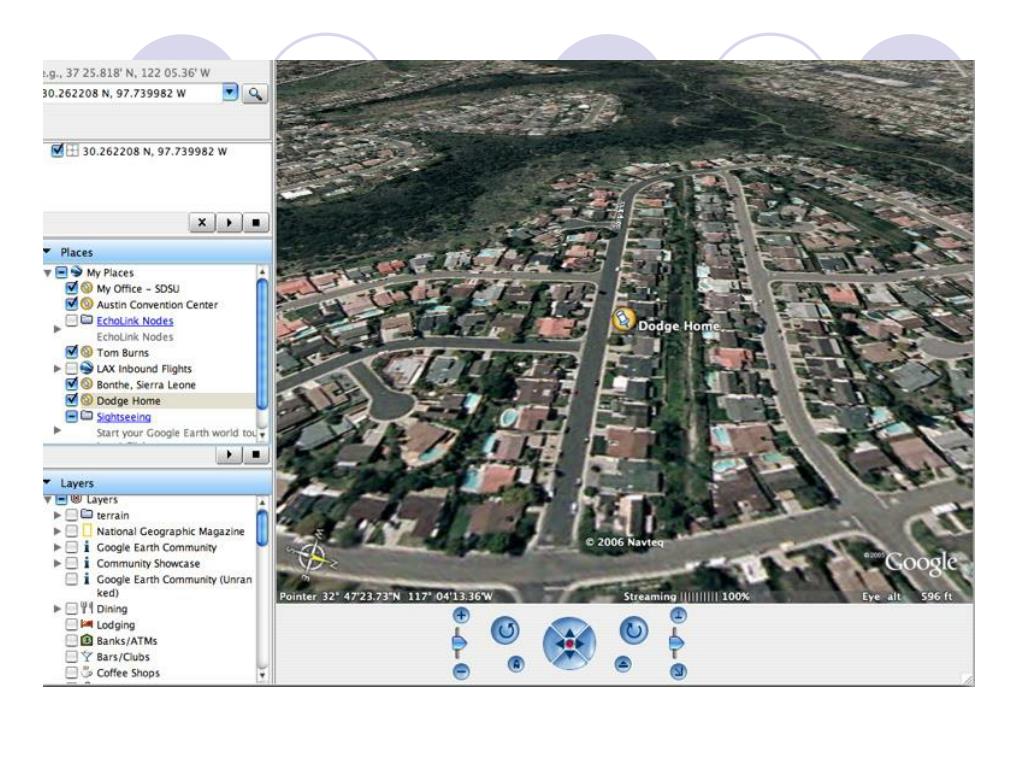Expand Google Earth Community layer
Viewport: 1024px width, 768px height.
(x=57, y=547)
